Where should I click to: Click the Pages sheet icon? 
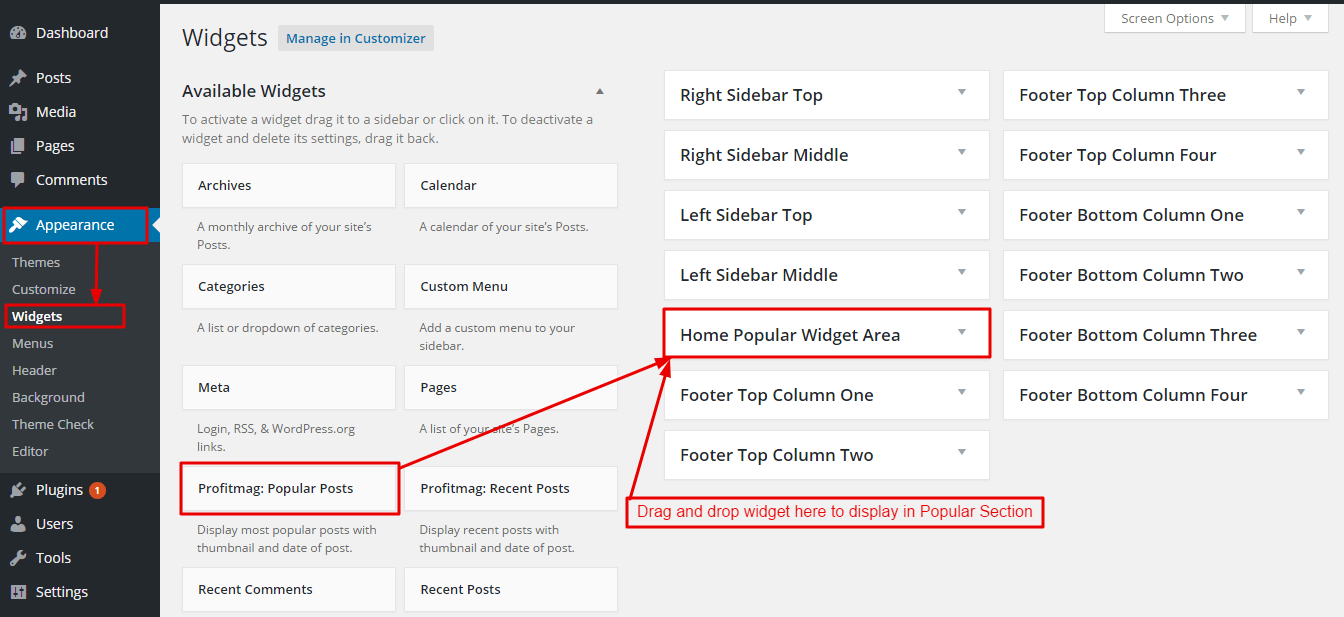18,146
